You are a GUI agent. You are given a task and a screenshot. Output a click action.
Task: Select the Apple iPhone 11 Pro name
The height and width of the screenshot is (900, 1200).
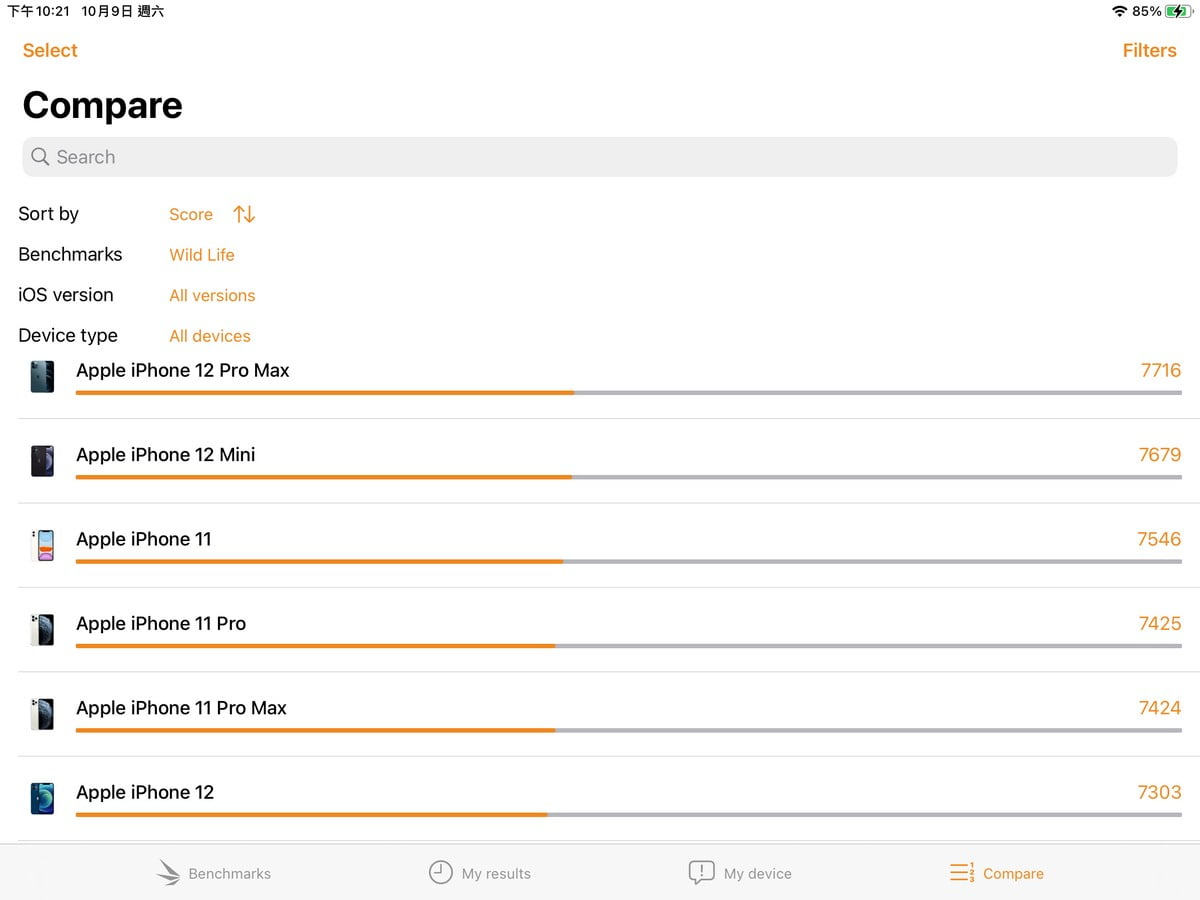tap(161, 623)
